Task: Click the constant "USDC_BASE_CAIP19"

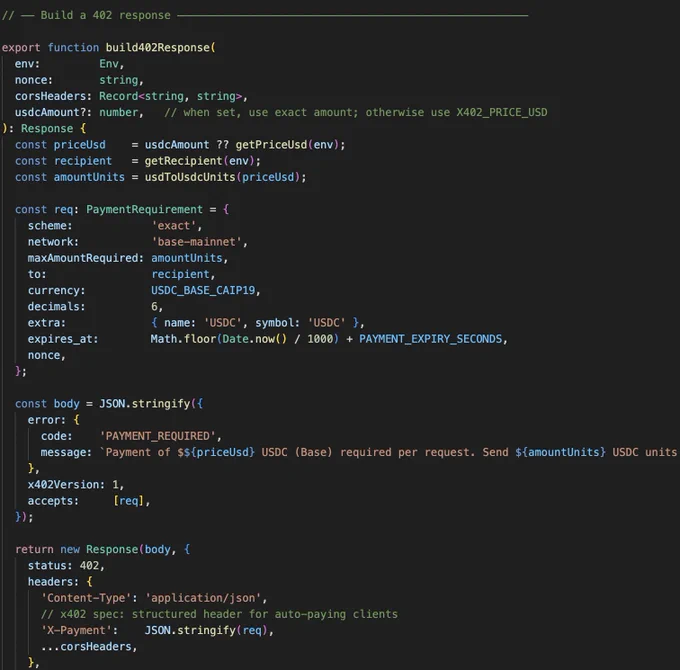Action: [203, 291]
